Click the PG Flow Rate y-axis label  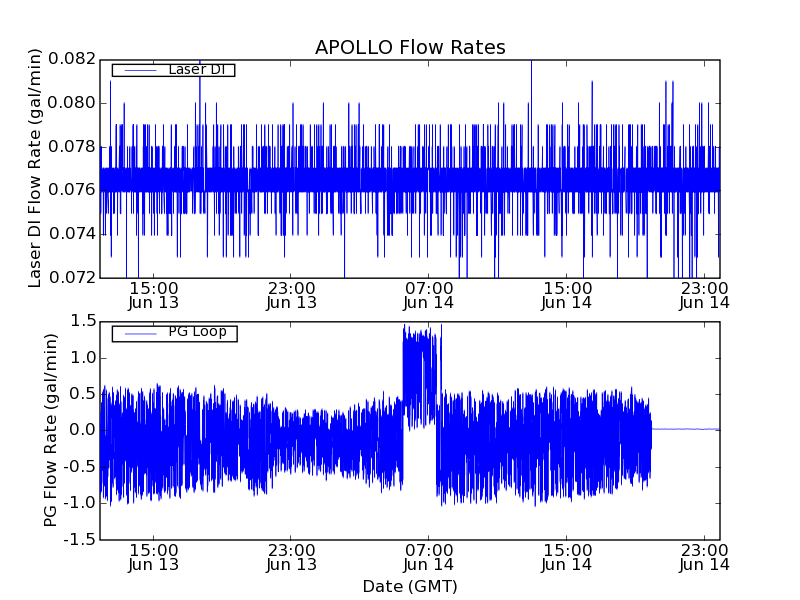pyautogui.click(x=50, y=430)
